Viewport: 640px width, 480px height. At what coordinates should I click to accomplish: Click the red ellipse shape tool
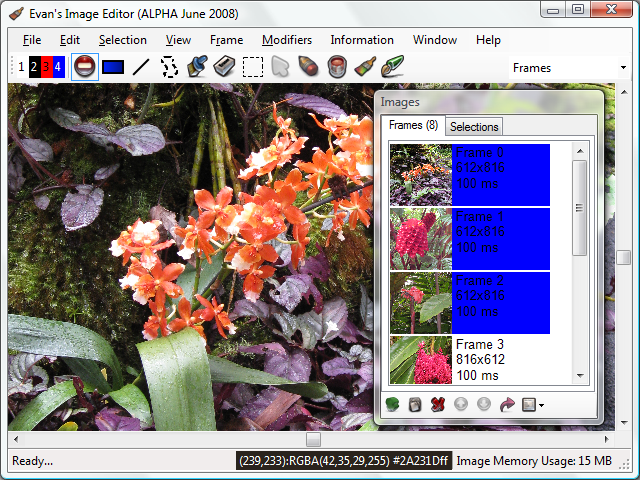pos(85,67)
